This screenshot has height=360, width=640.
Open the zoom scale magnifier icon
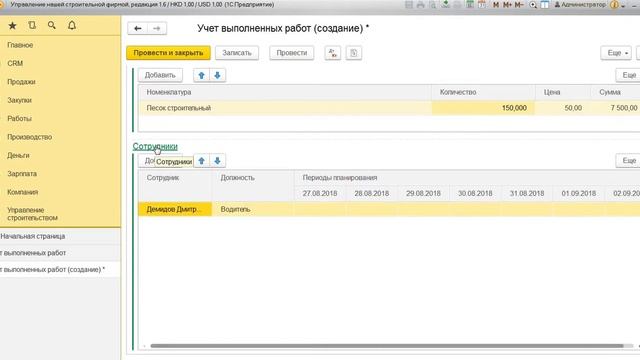(533, 4)
